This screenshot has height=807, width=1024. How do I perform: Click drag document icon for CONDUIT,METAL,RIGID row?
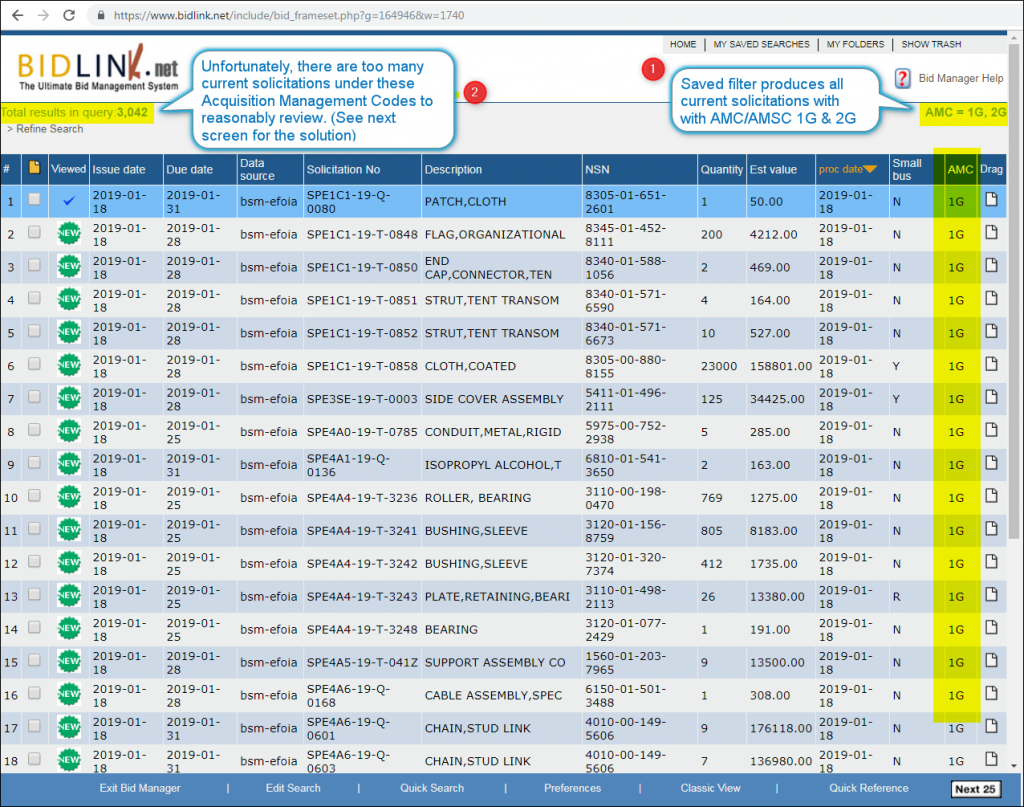coord(991,430)
